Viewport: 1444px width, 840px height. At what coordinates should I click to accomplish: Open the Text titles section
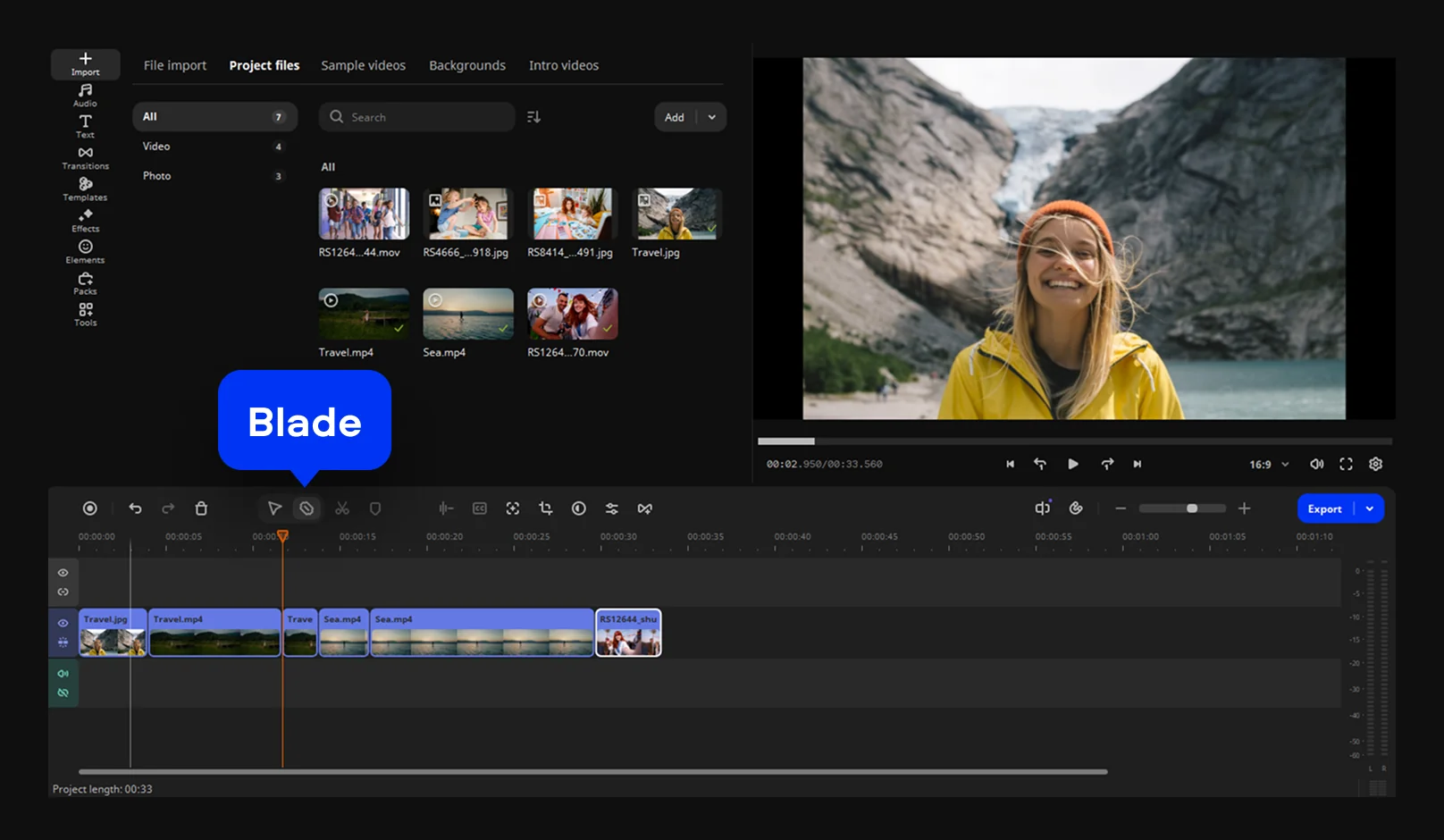(x=85, y=126)
